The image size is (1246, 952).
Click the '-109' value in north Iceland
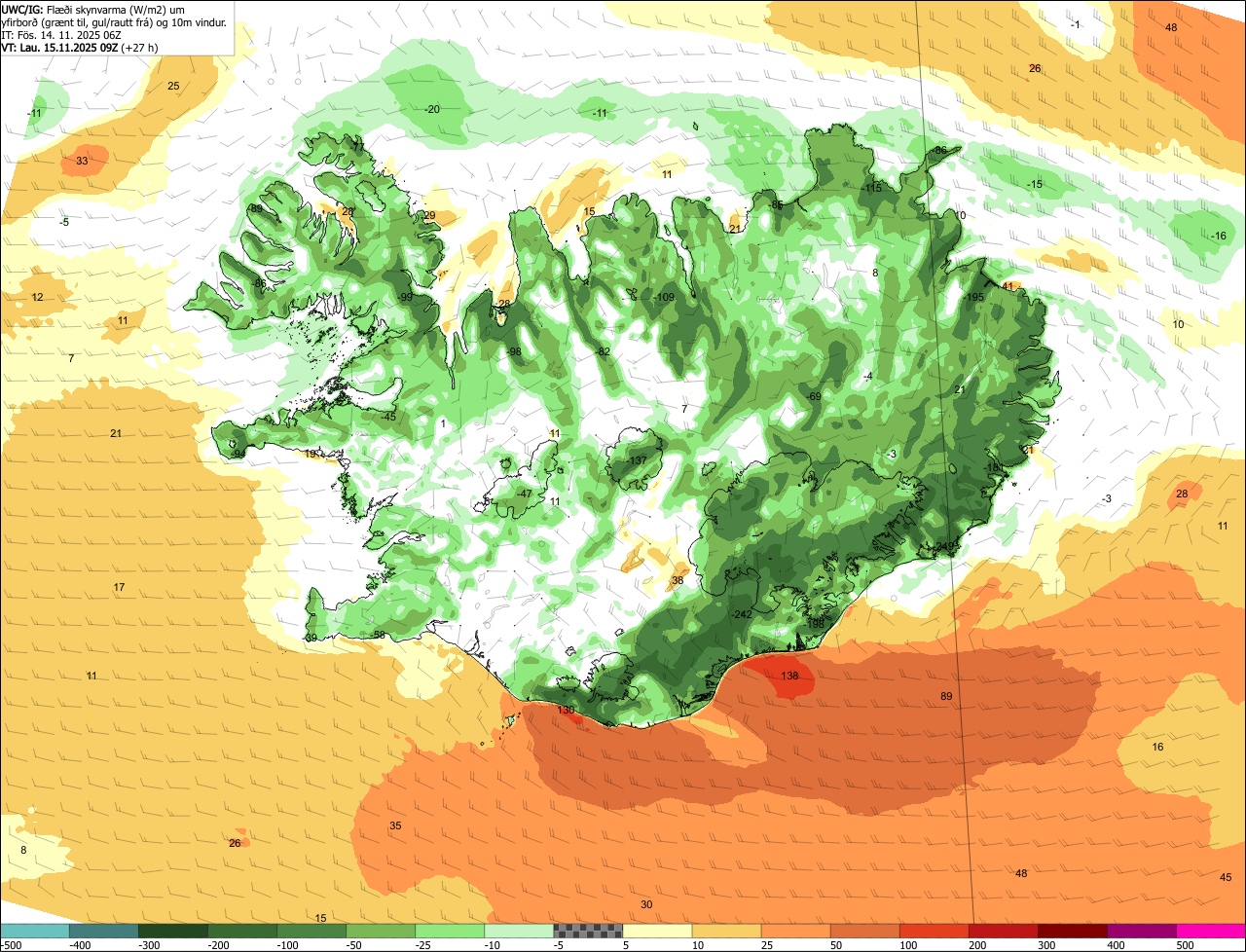tap(663, 297)
